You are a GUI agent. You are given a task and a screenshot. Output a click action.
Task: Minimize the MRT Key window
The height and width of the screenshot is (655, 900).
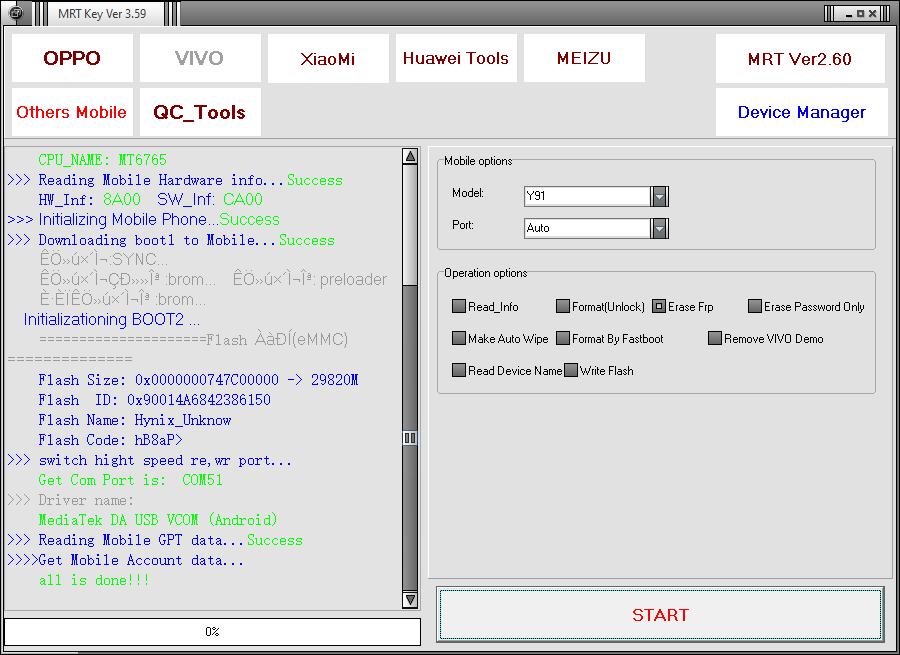pos(849,14)
